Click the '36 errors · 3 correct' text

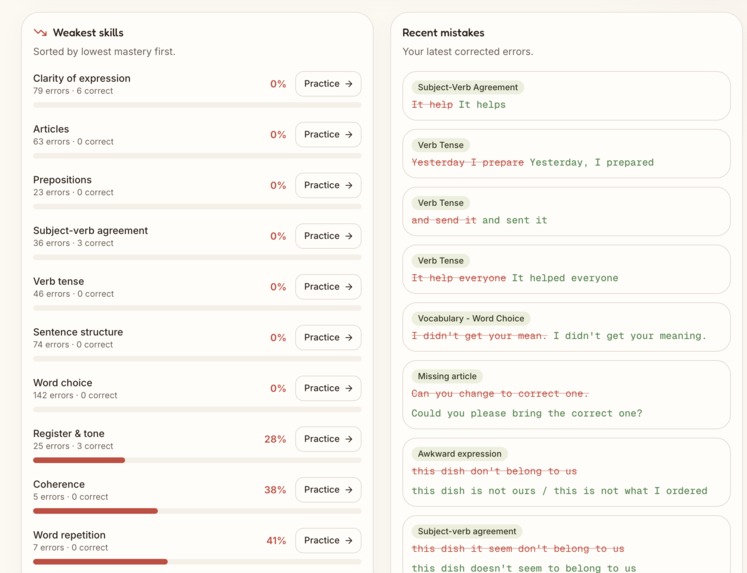click(x=73, y=243)
